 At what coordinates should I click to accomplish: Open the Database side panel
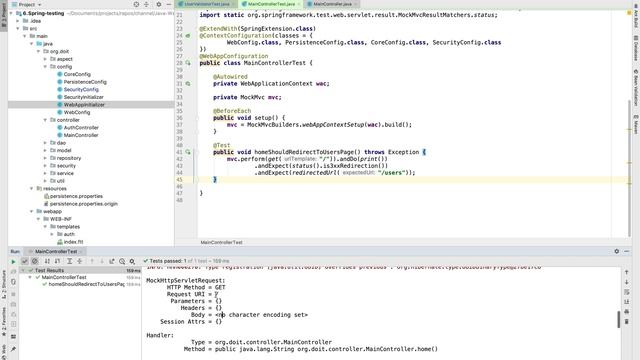[x=636, y=48]
